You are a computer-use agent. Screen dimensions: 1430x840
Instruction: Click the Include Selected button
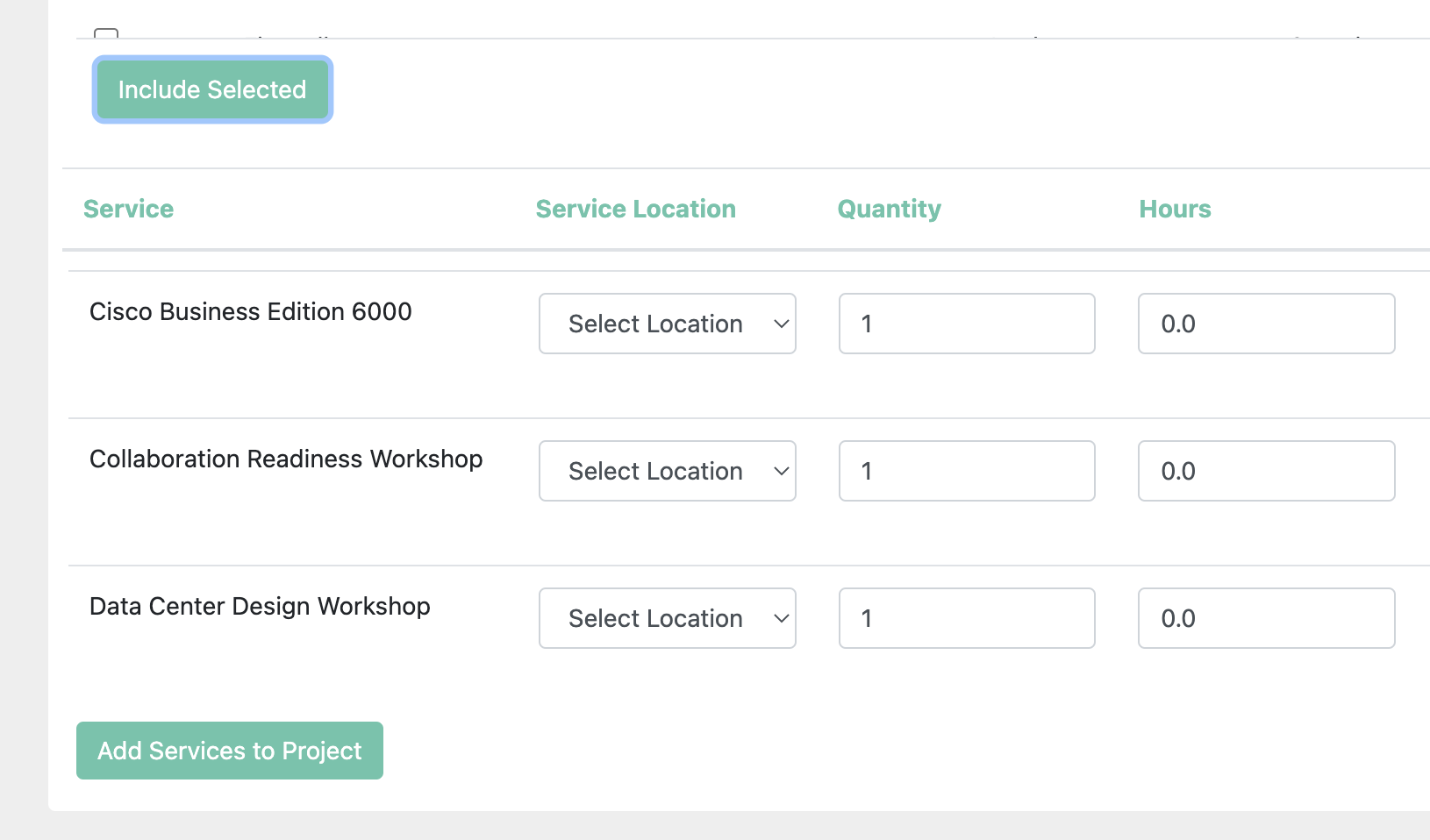pos(211,89)
